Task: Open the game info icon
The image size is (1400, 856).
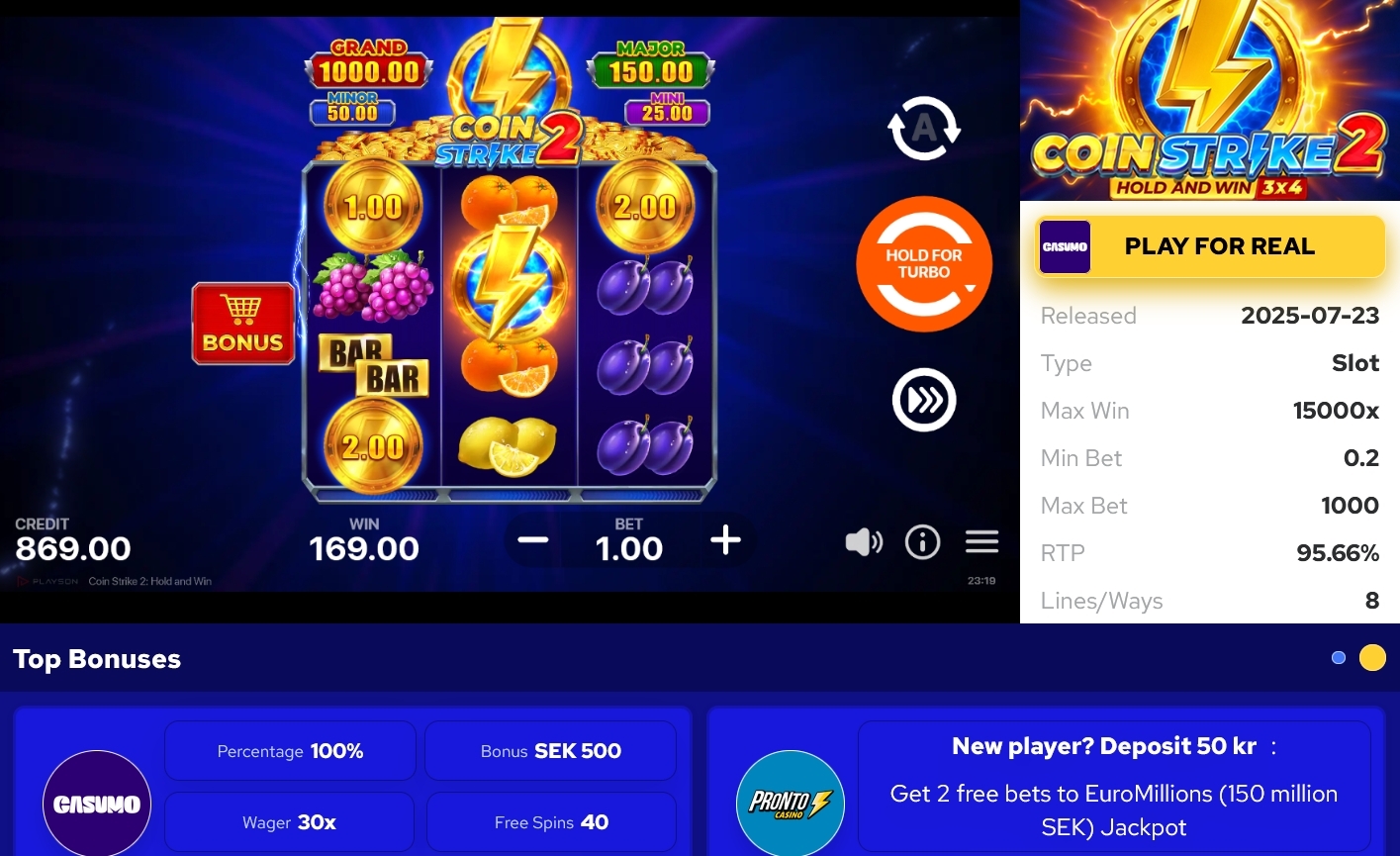Action: [922, 541]
